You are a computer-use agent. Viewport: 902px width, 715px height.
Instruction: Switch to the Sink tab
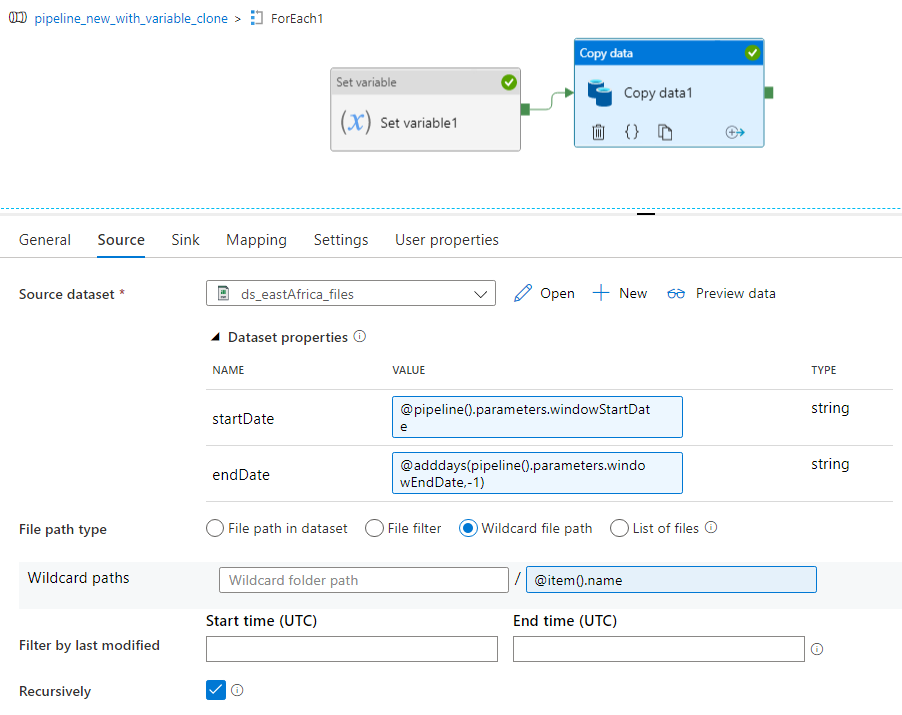185,240
